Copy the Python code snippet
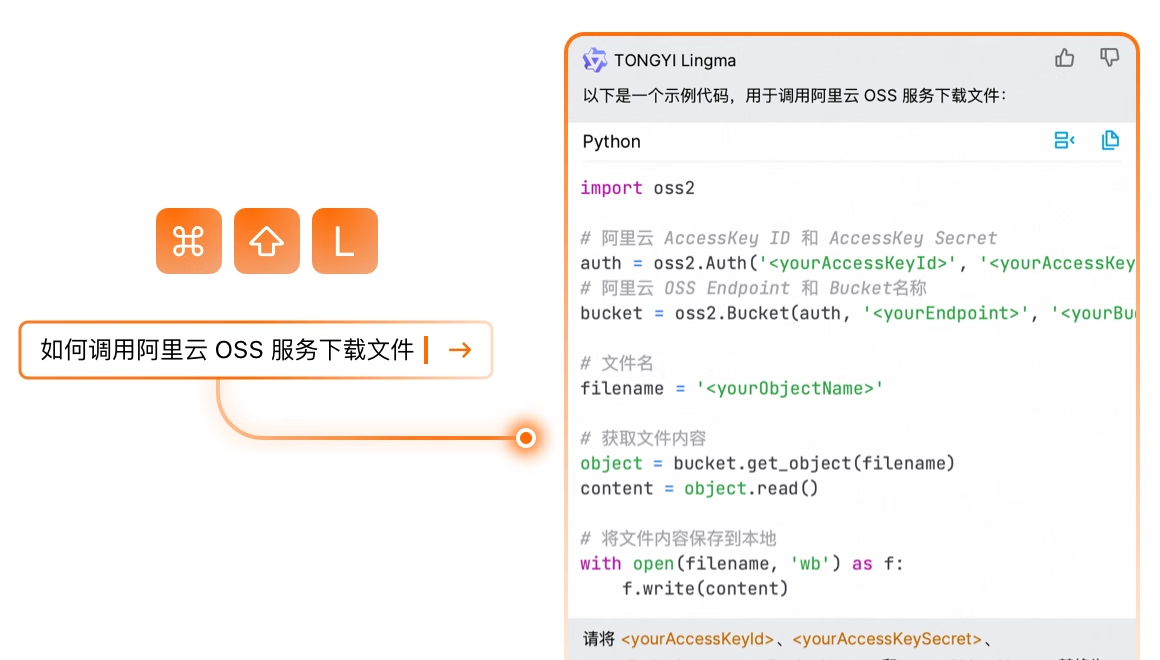 [x=1110, y=141]
